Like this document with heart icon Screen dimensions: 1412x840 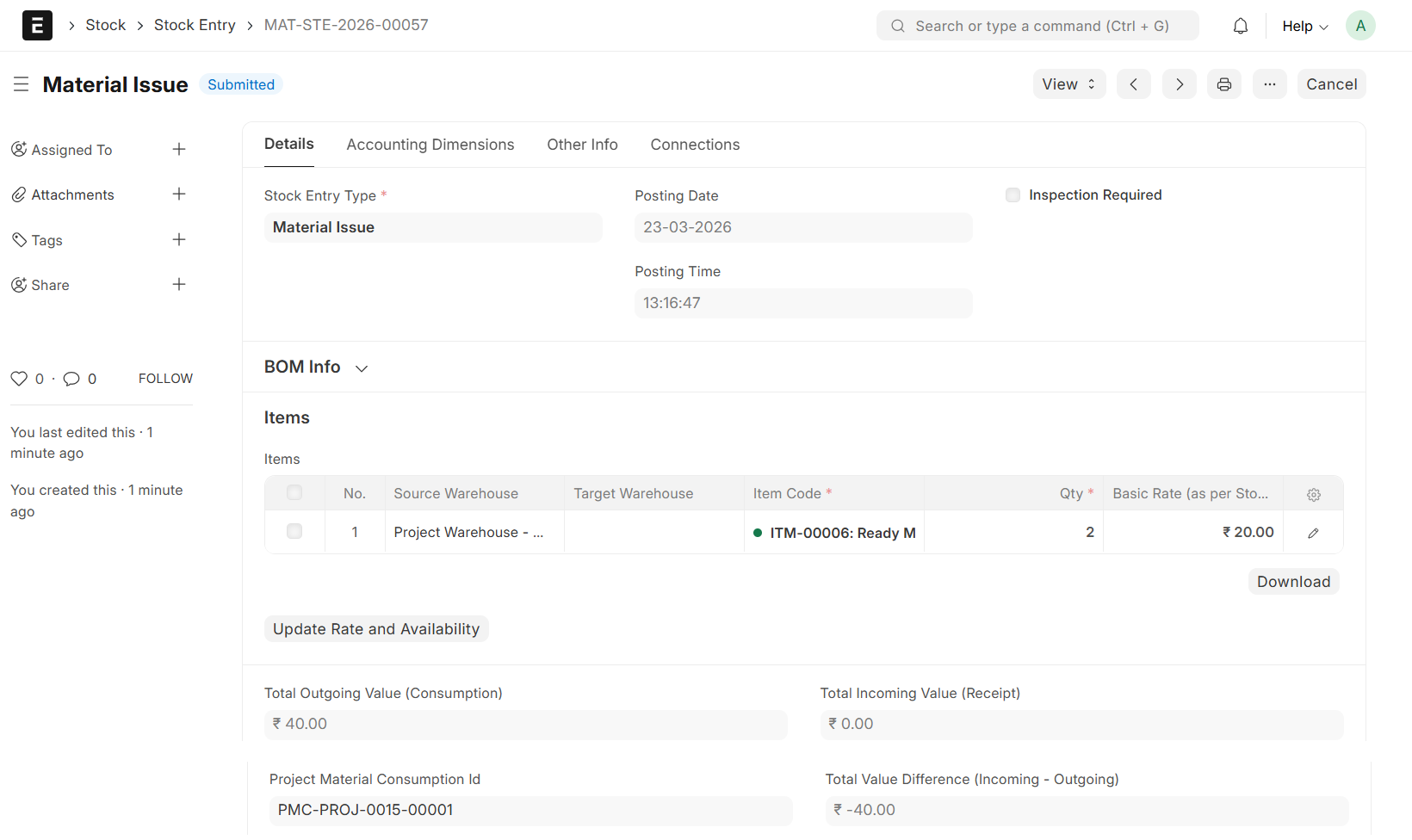coord(19,379)
